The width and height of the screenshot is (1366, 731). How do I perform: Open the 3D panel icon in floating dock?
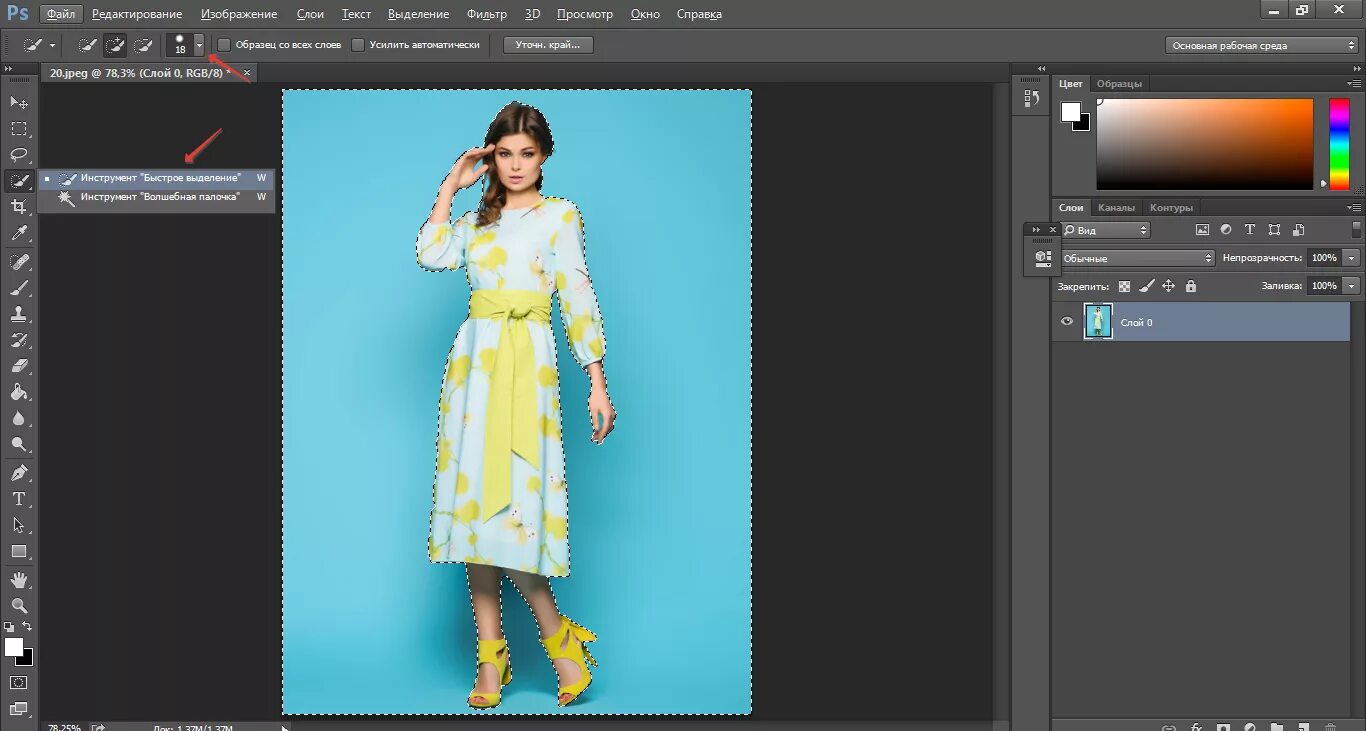(1042, 258)
